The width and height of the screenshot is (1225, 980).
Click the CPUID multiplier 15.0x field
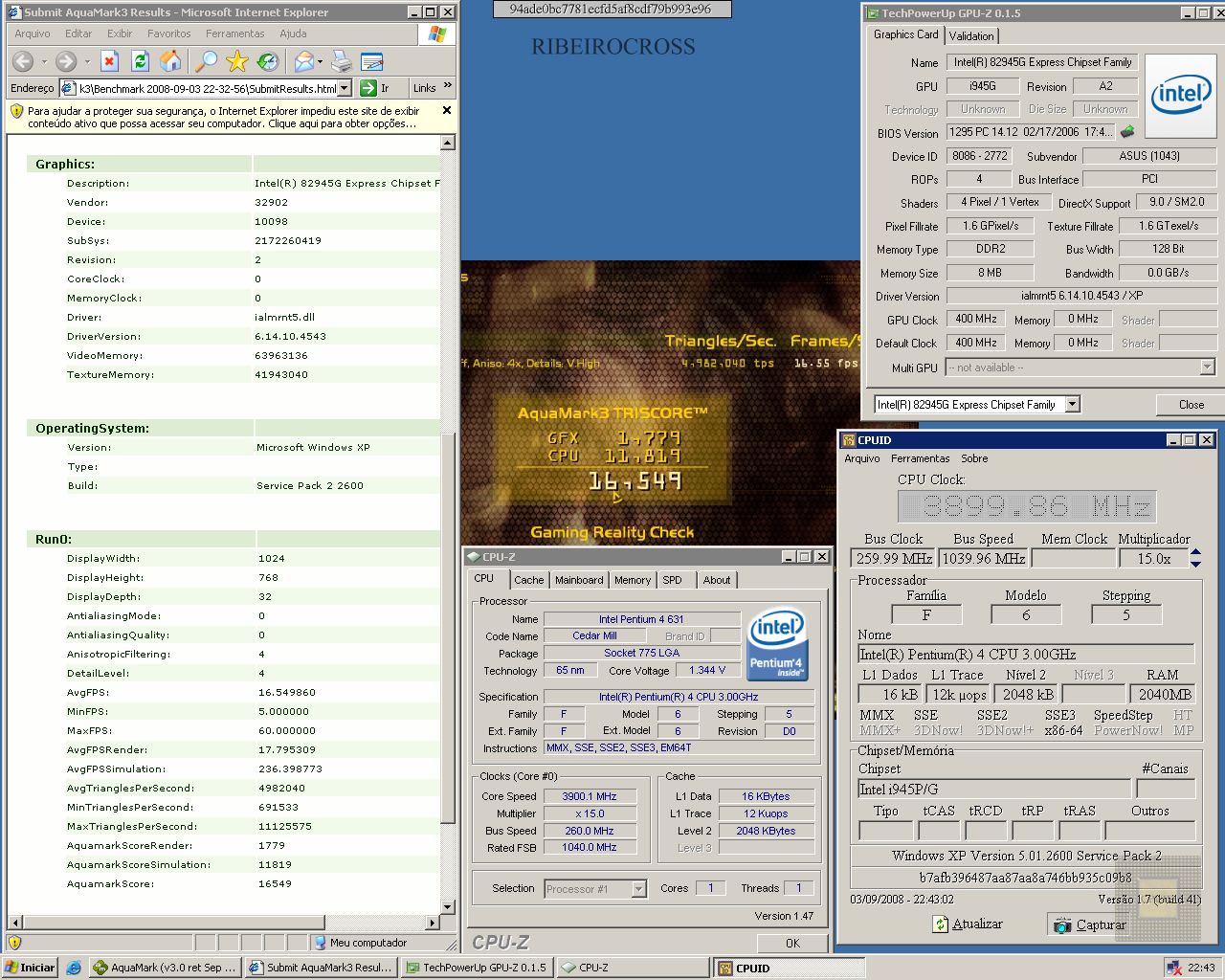pyautogui.click(x=1152, y=559)
